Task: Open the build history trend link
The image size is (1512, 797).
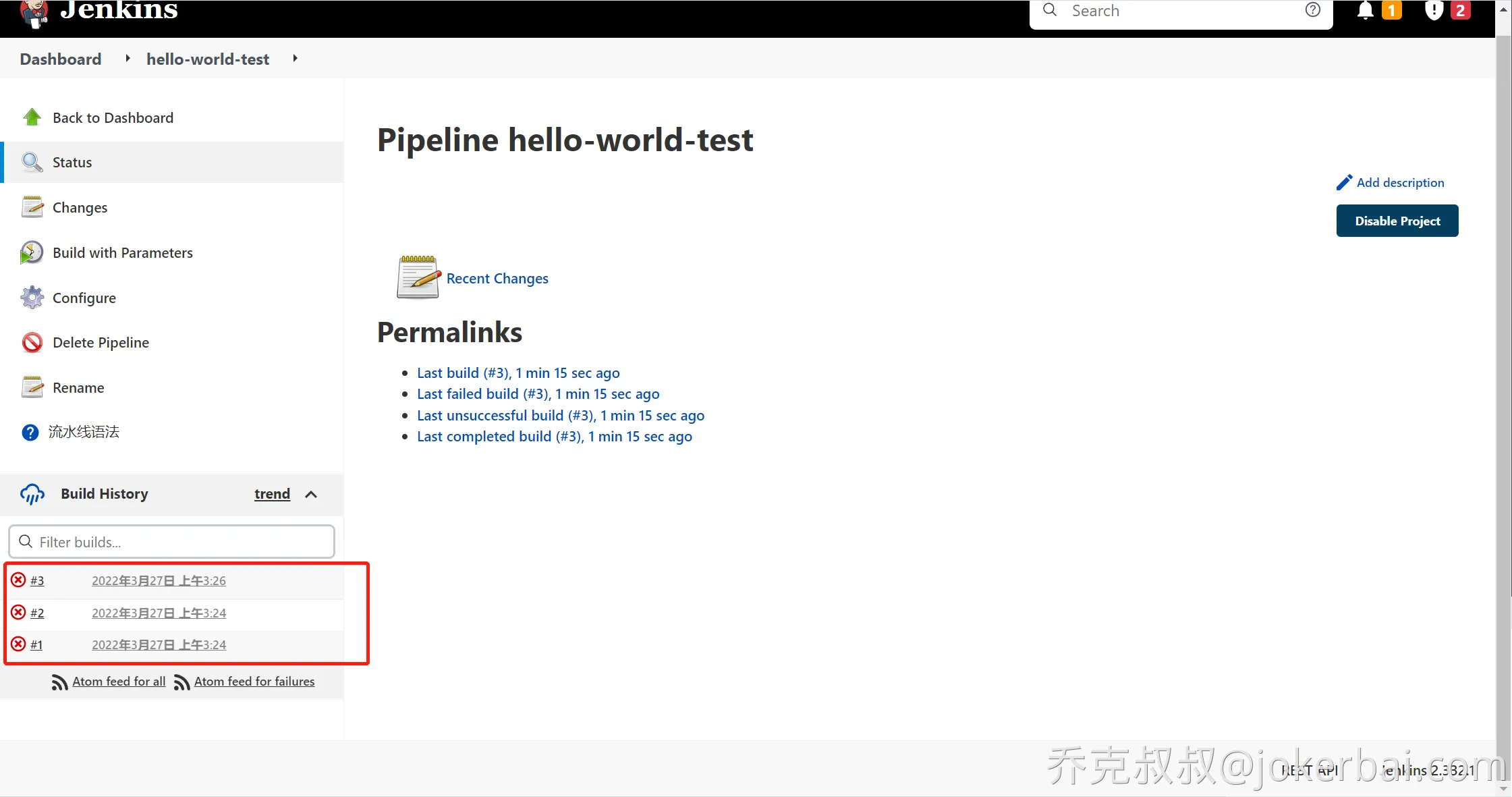Action: tap(272, 494)
